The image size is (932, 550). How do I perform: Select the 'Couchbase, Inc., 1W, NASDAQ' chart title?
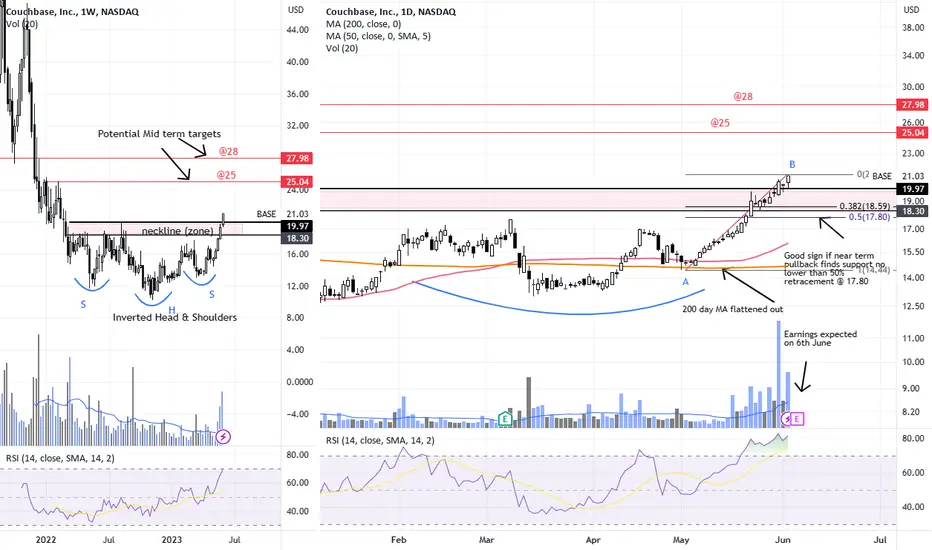point(72,11)
